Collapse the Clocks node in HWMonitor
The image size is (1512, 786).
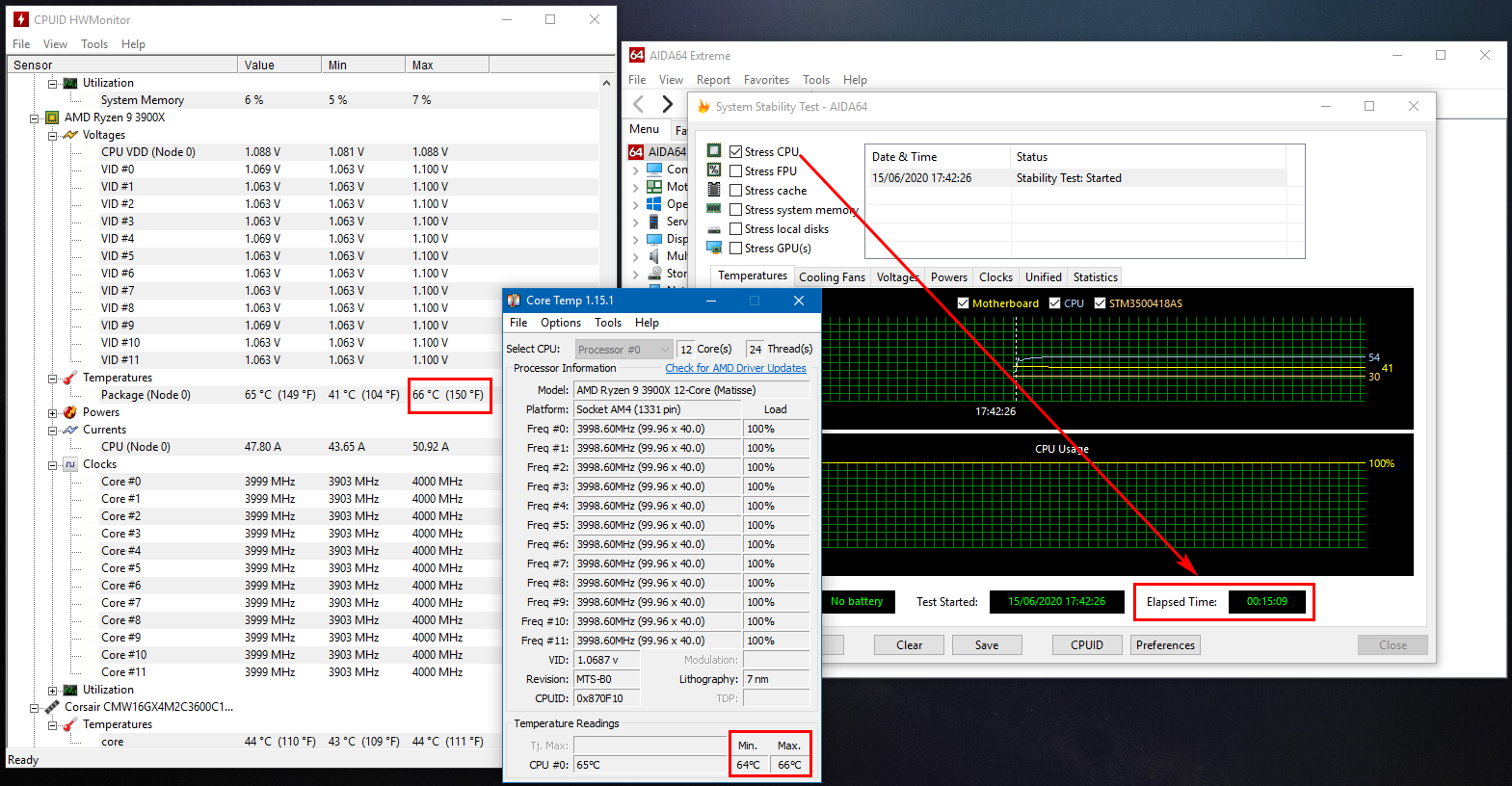(52, 465)
